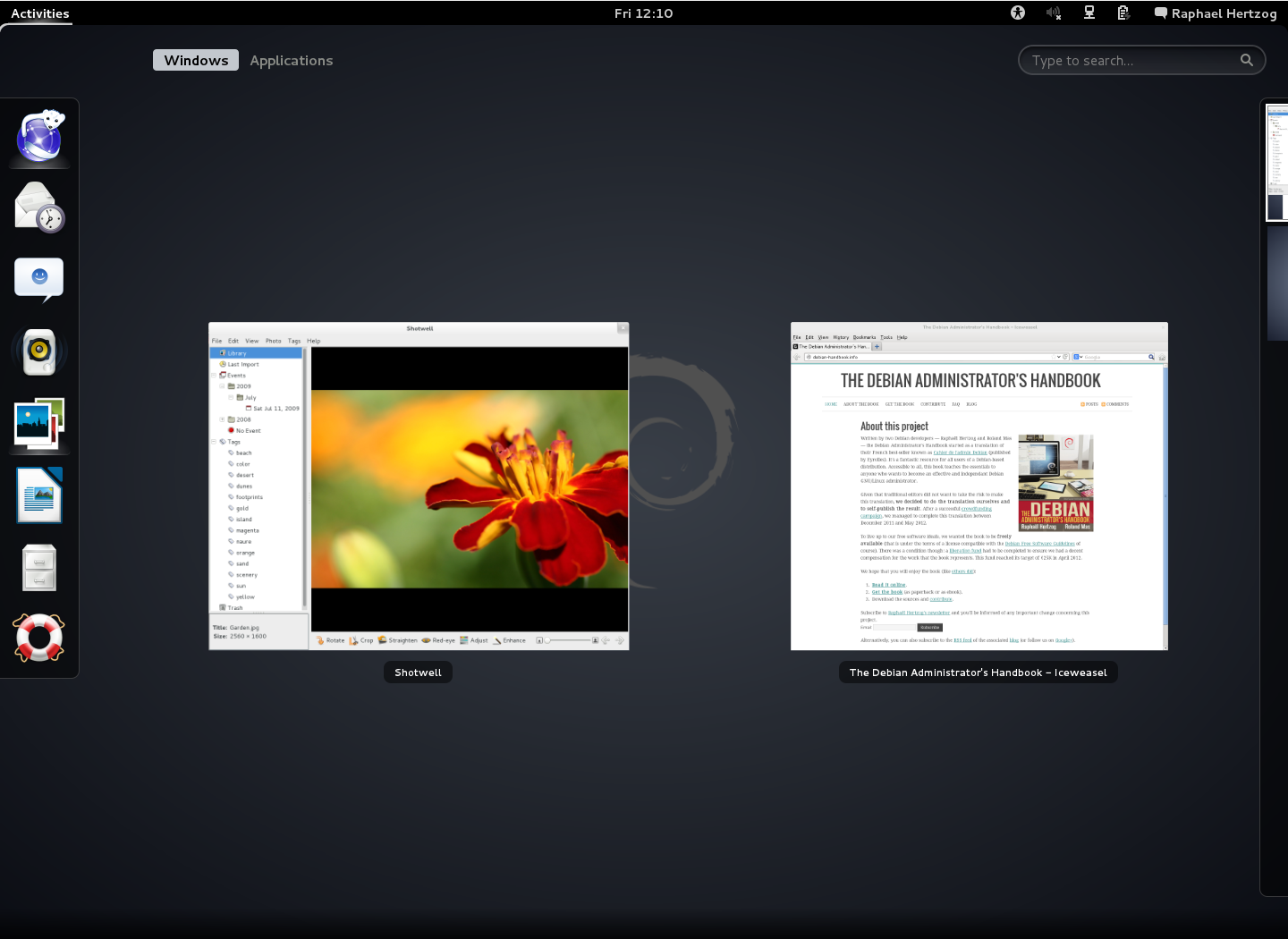Click home icon in Iceweasel toolbar
The height and width of the screenshot is (939, 1288).
pyautogui.click(x=1162, y=357)
